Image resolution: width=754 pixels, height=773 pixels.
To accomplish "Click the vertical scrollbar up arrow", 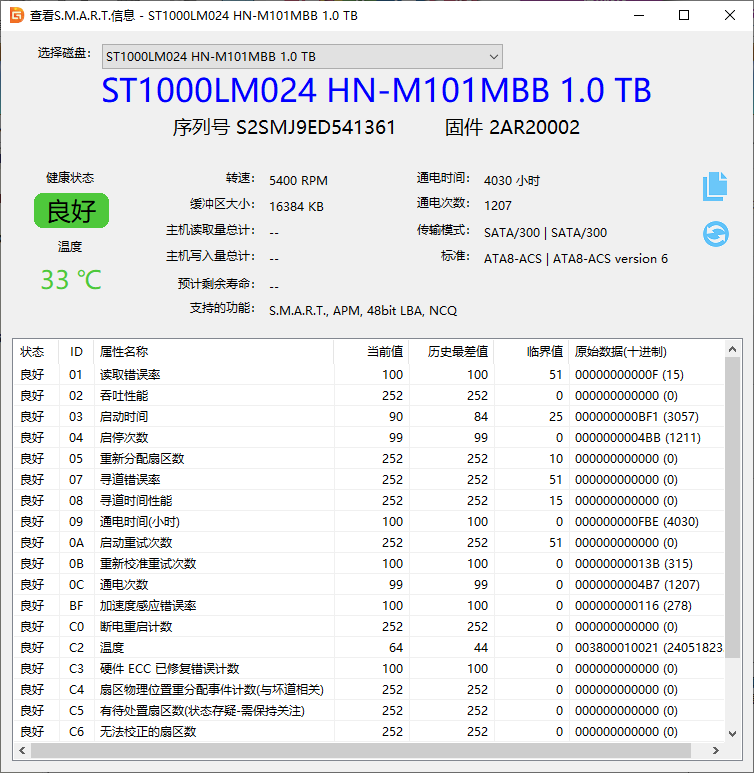I will (732, 349).
